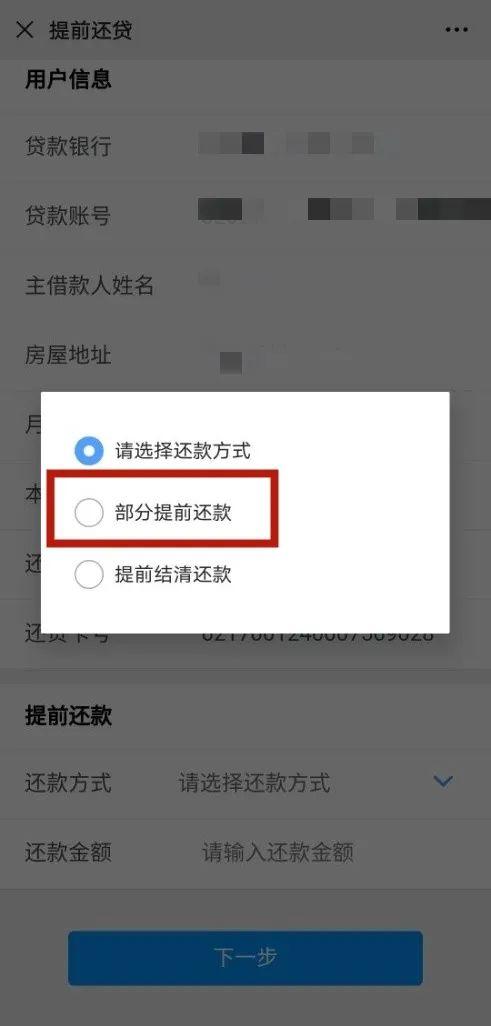Select the 贷款银行 row
Image resolution: width=491 pixels, height=1026 pixels.
tap(246, 145)
